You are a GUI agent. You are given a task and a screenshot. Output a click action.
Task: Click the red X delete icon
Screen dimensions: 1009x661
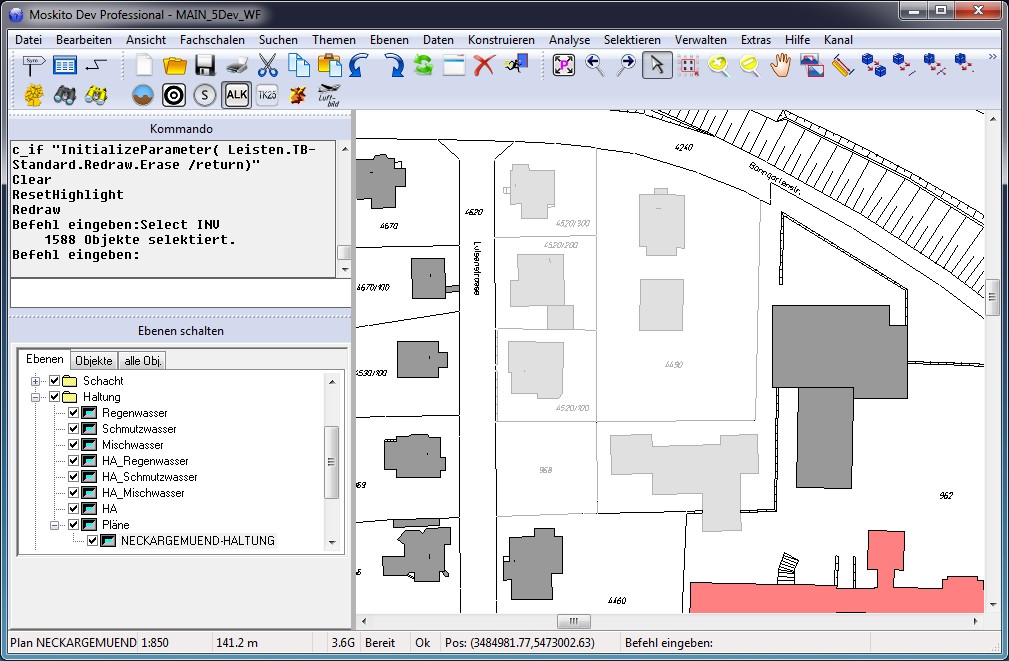pyautogui.click(x=484, y=66)
